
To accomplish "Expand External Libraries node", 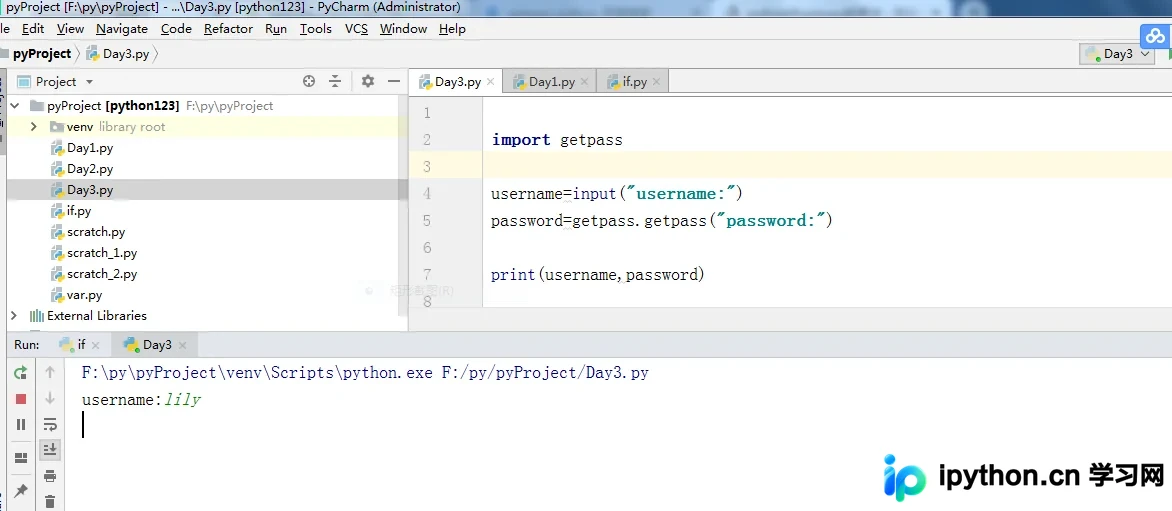I will tap(13, 315).
